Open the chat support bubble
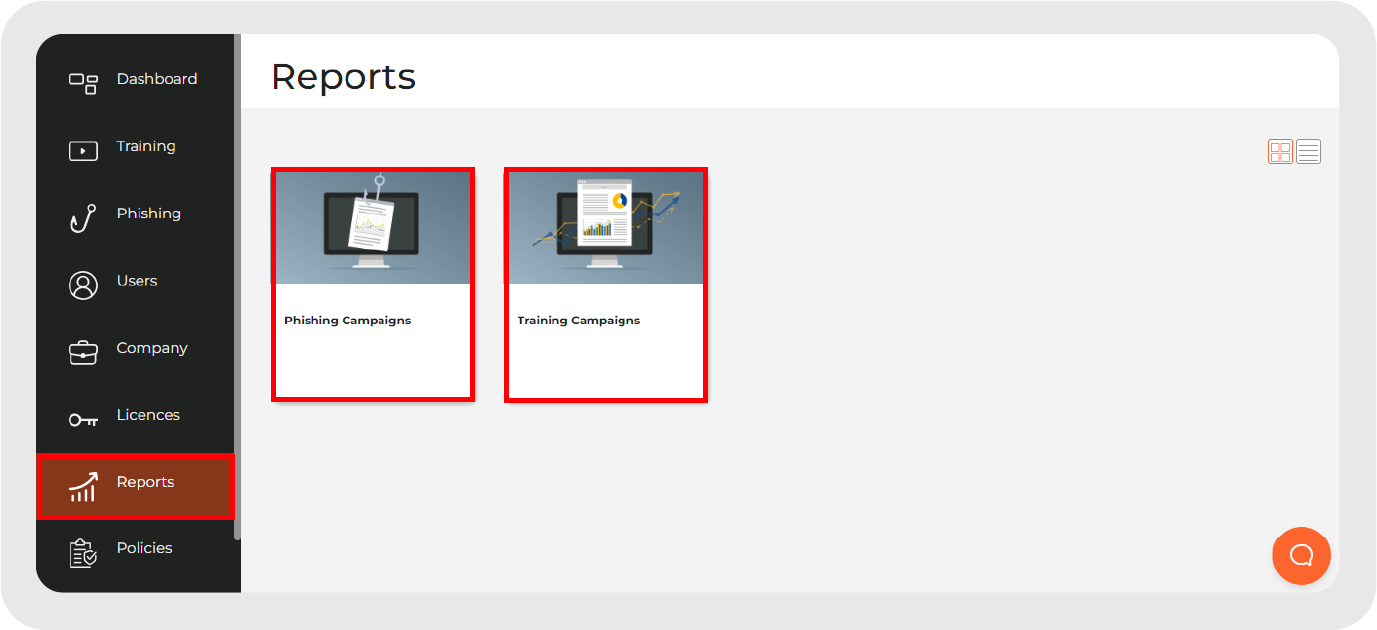Image resolution: width=1377 pixels, height=630 pixels. coord(1301,556)
